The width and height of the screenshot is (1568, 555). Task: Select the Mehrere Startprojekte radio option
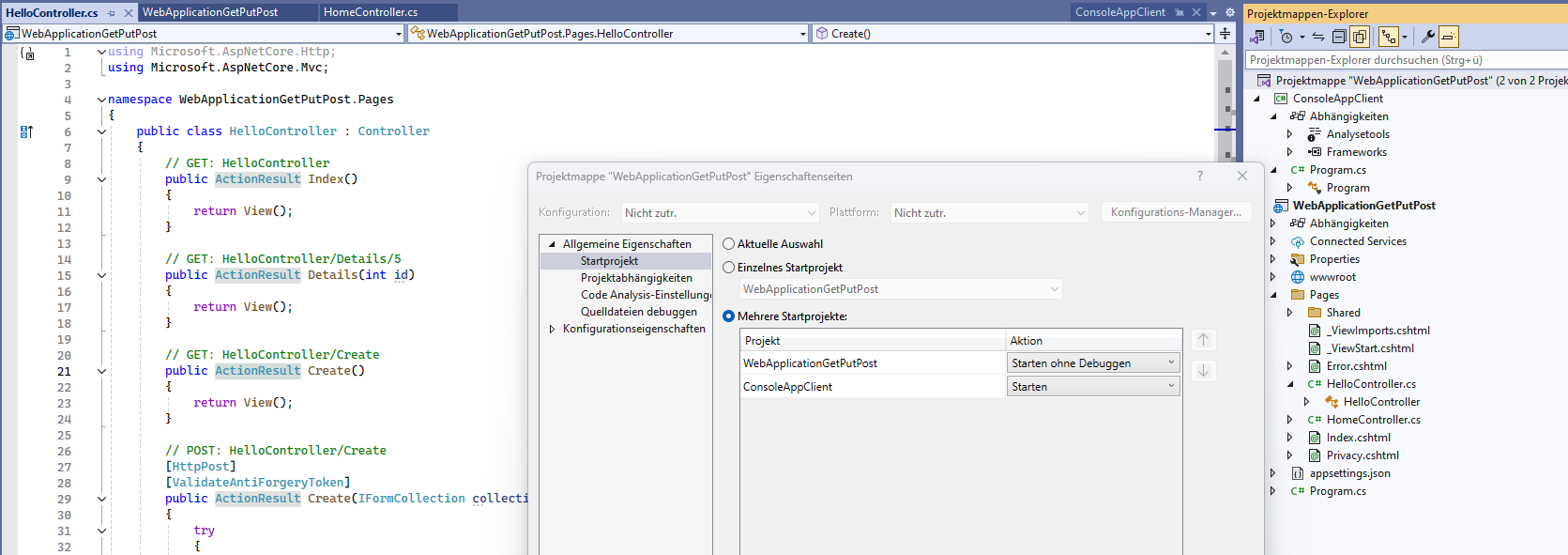coord(728,316)
